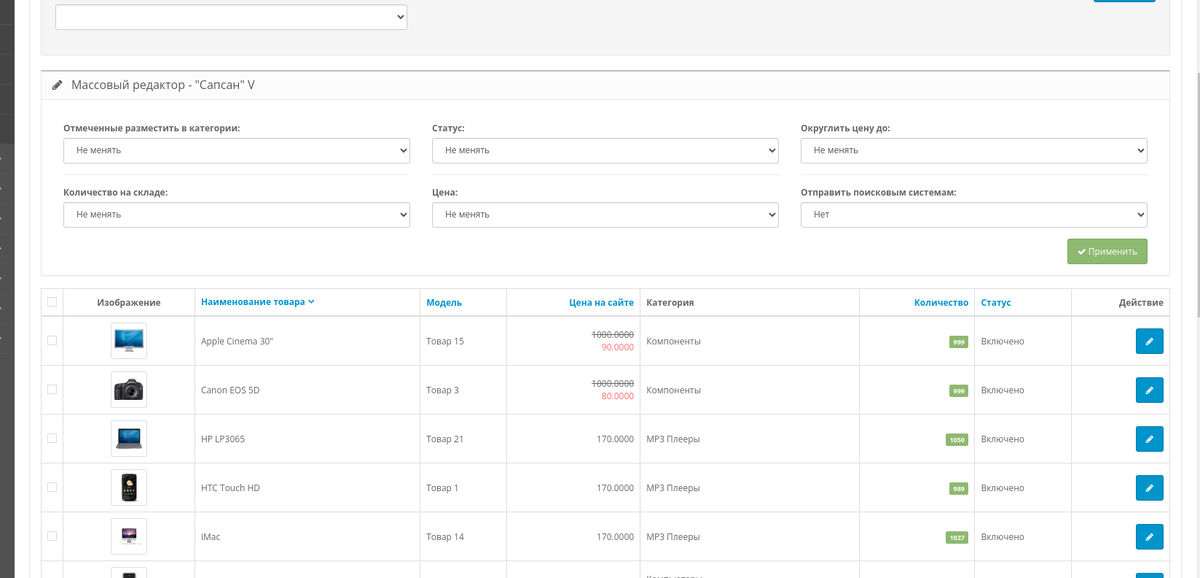
Task: Click 'MP3 Плееры' category in iMac row
Action: pos(673,537)
